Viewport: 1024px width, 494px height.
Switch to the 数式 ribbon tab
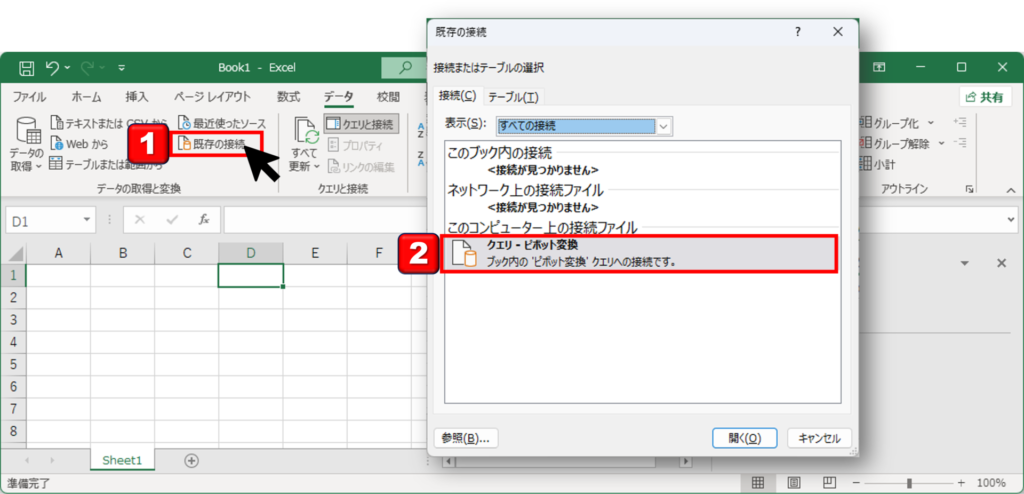tap(289, 97)
